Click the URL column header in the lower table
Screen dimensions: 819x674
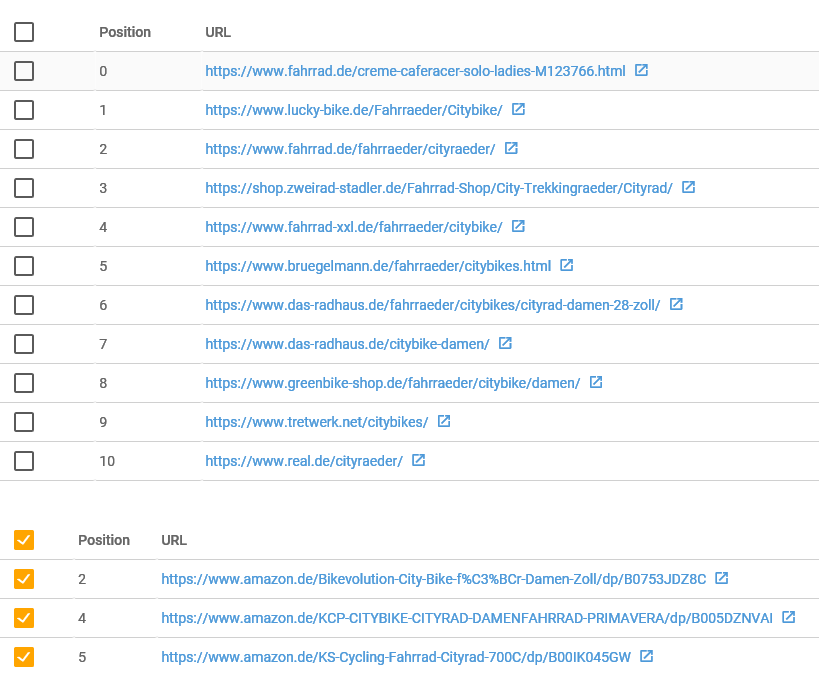(x=174, y=540)
